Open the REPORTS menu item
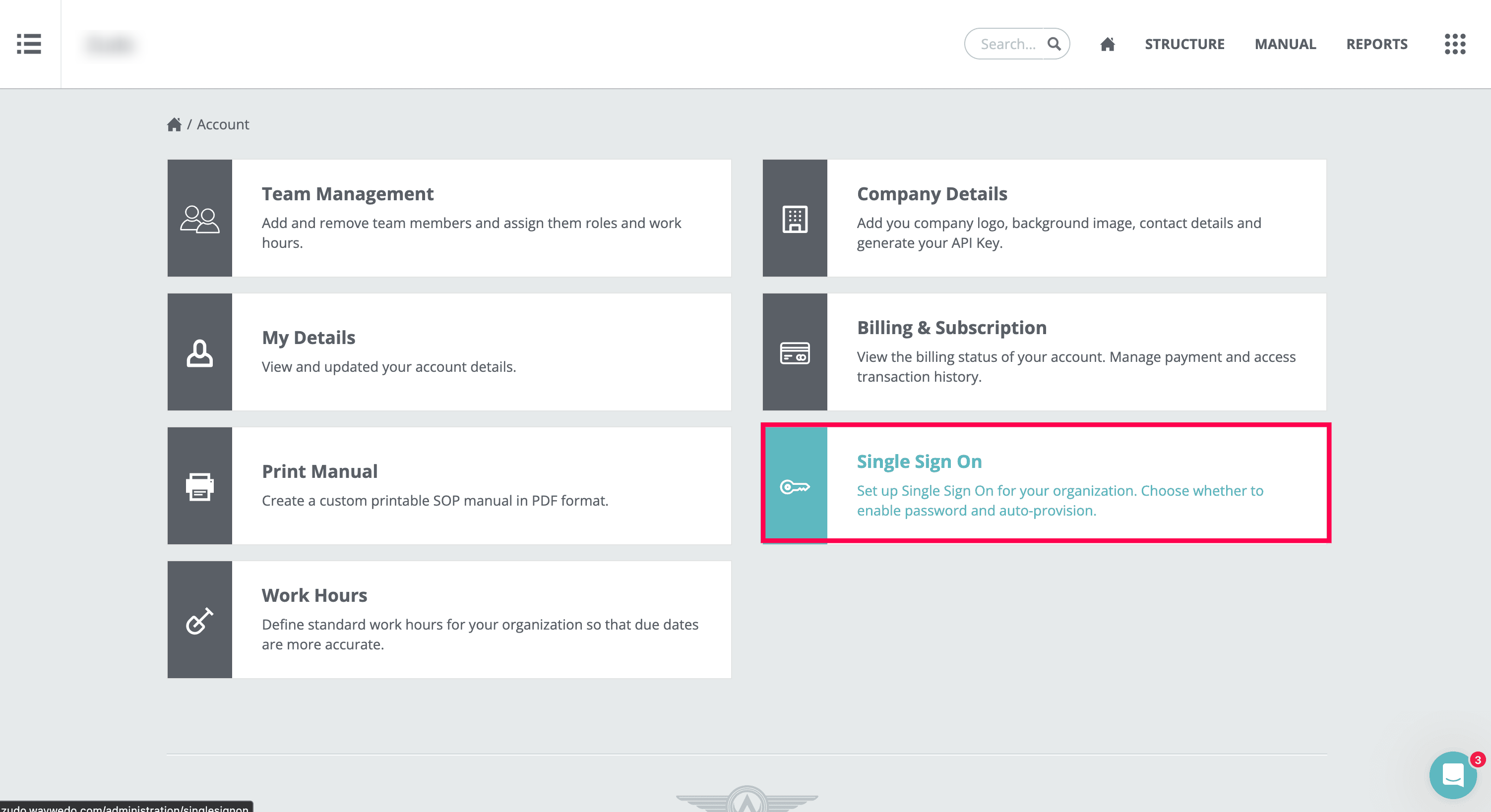The image size is (1491, 812). [1376, 44]
